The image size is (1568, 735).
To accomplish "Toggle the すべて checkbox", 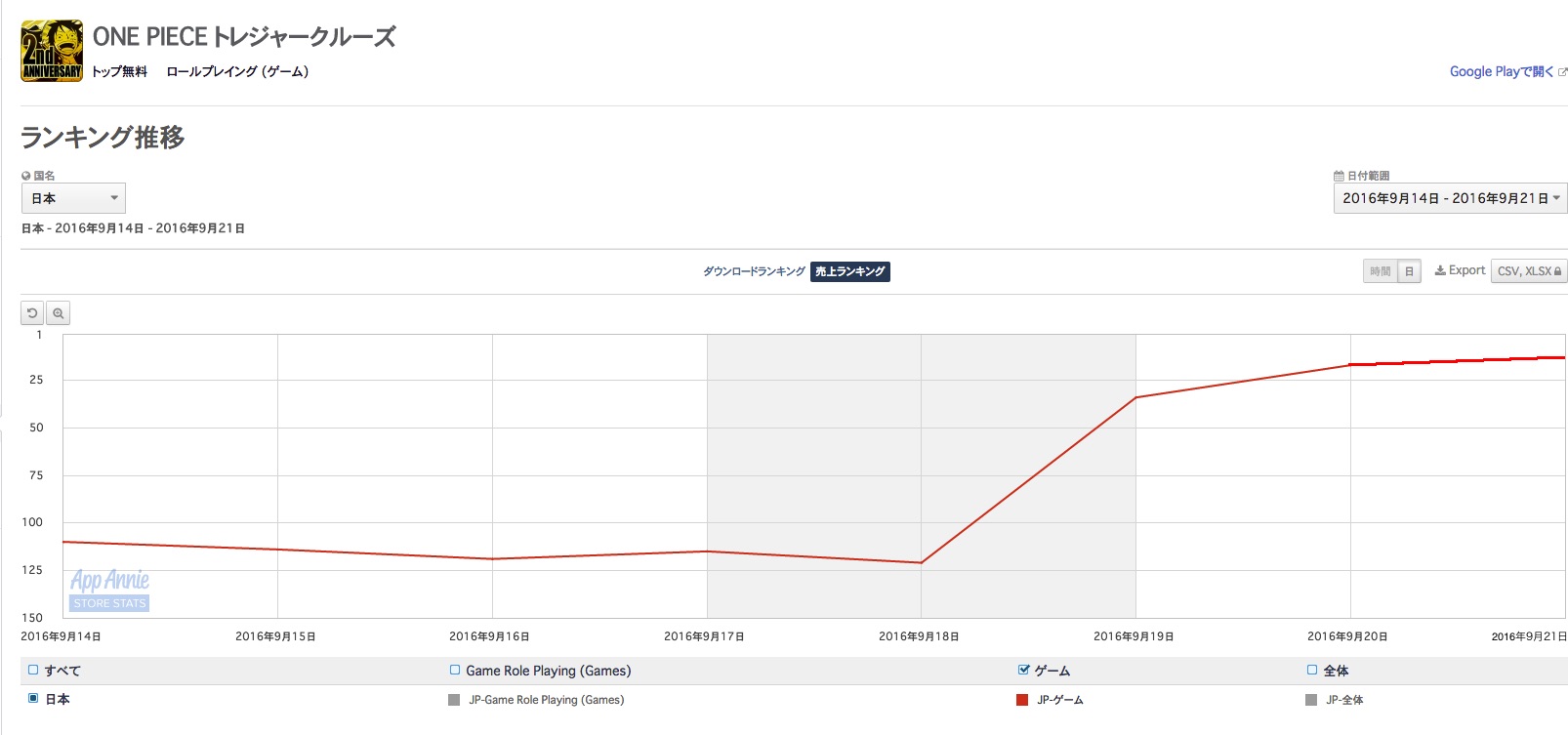I will pyautogui.click(x=33, y=670).
